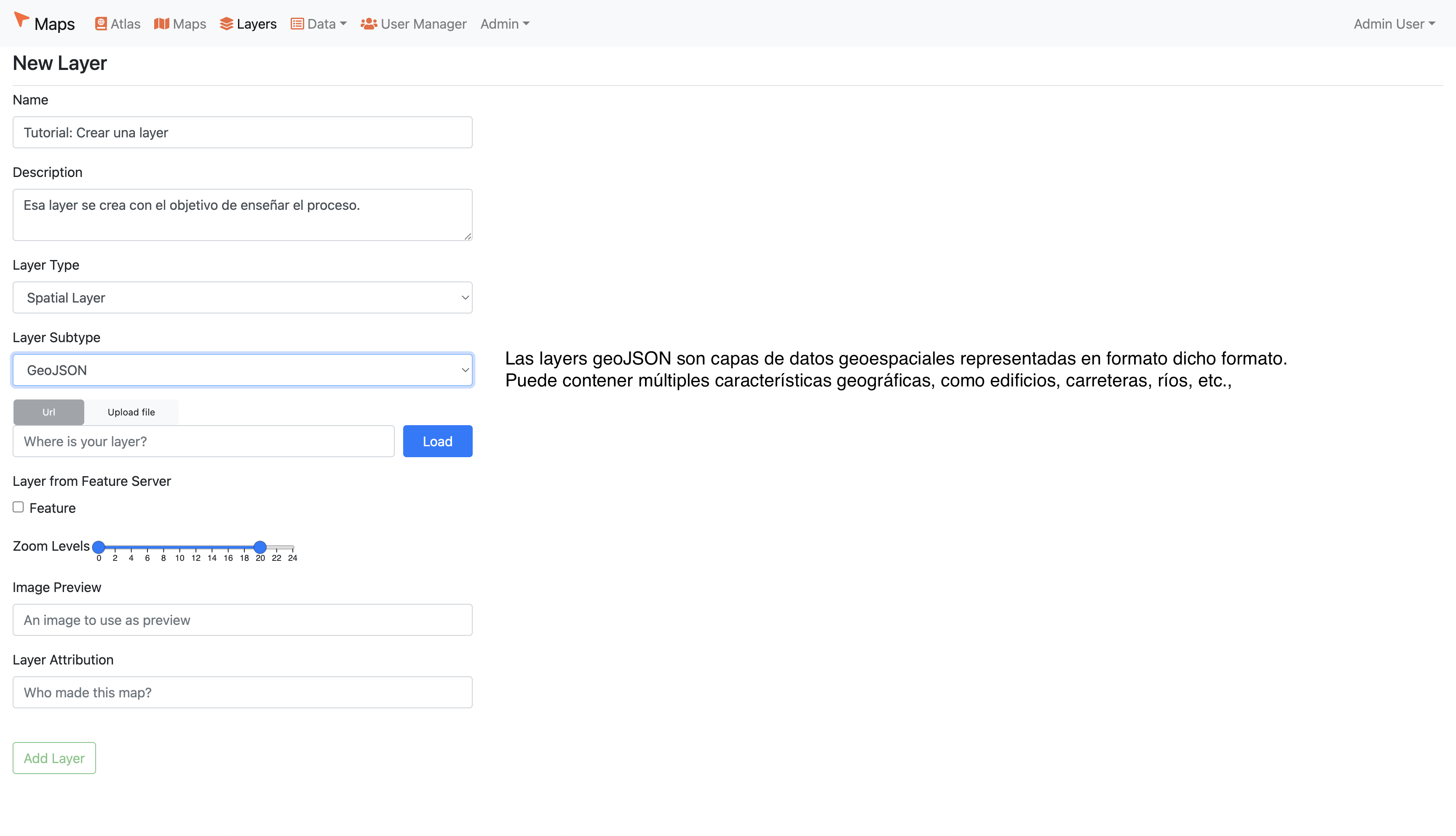The width and height of the screenshot is (1456, 836).
Task: Click the Data table icon
Action: pyautogui.click(x=297, y=24)
